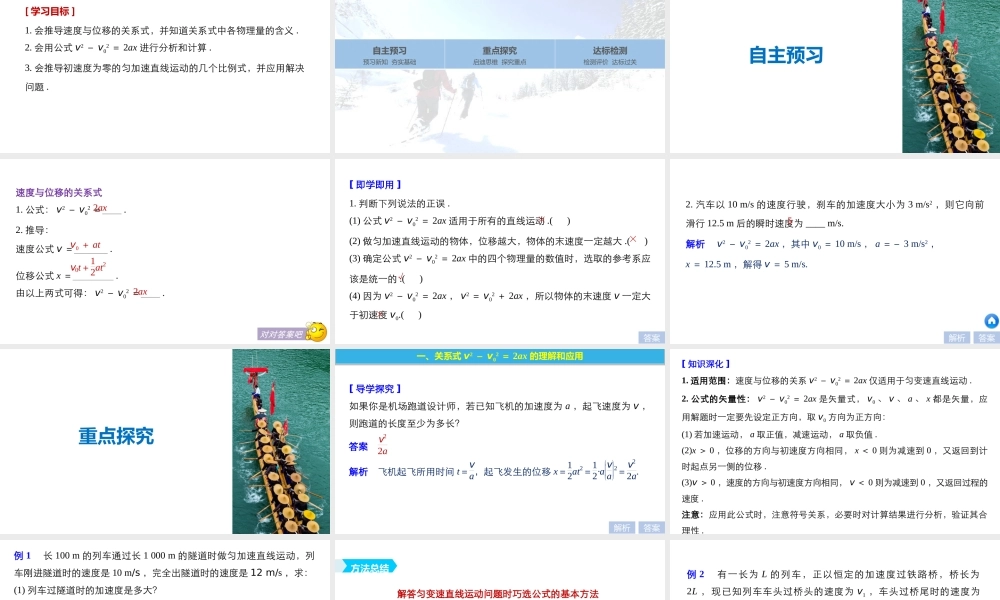Click the smiley emoji beside 对对答案吧
Screen dimensions: 1000x600
coord(316,332)
